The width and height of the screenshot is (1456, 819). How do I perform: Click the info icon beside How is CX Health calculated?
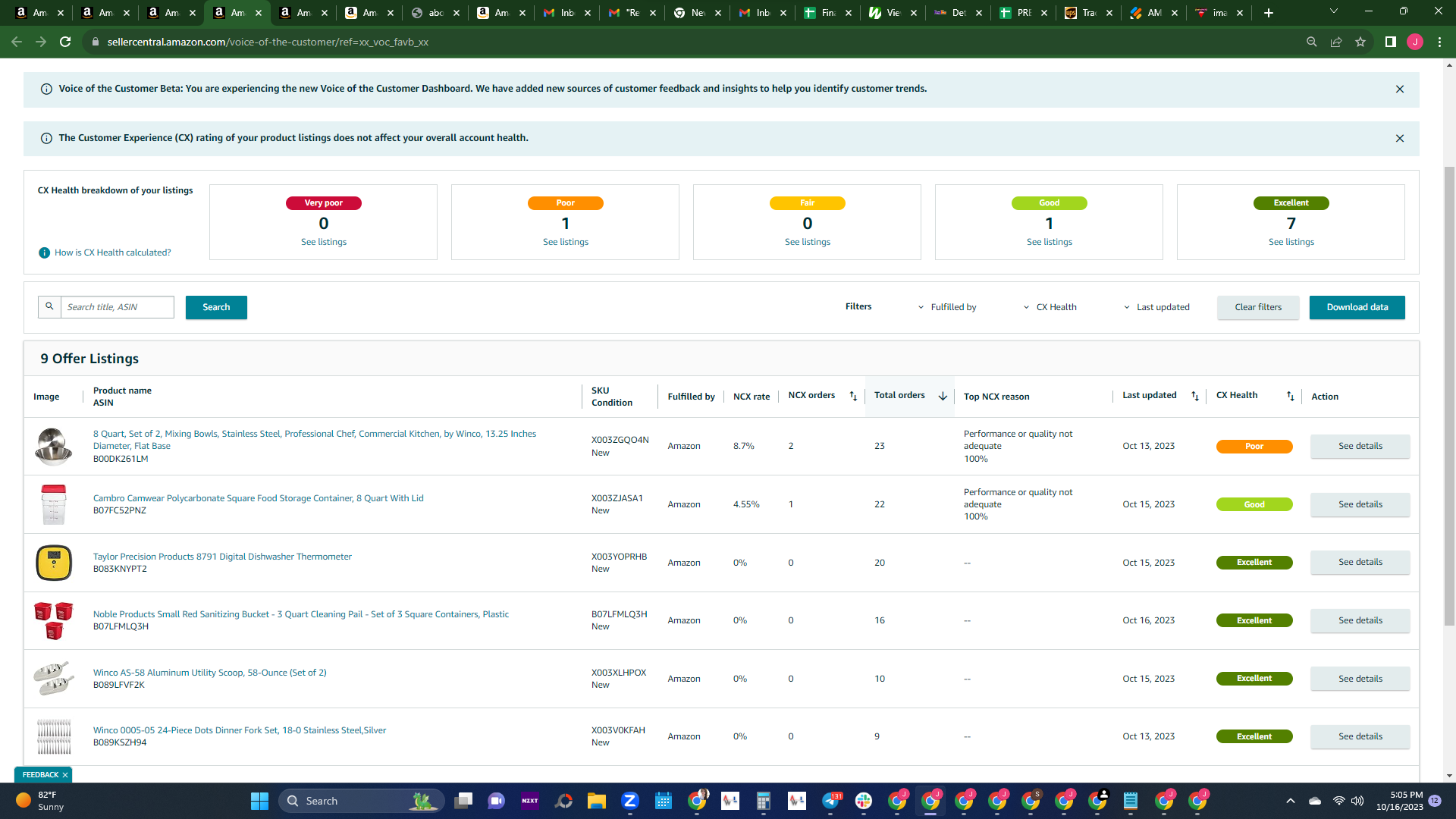pos(45,253)
